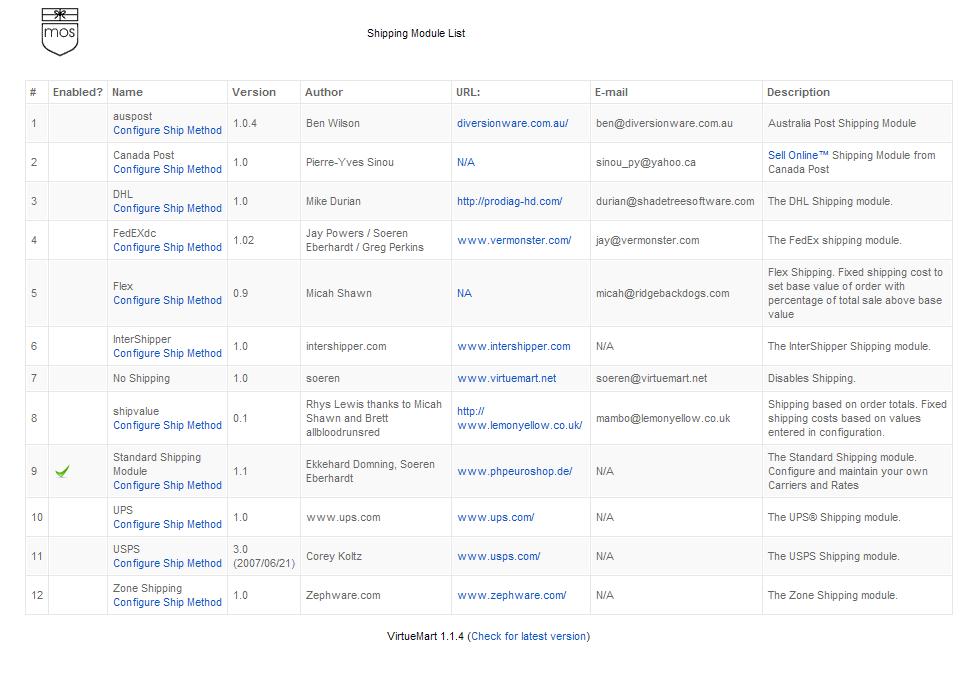Screen dimensions: 965x685
Task: Configure ship method for UPS
Action: (x=167, y=525)
